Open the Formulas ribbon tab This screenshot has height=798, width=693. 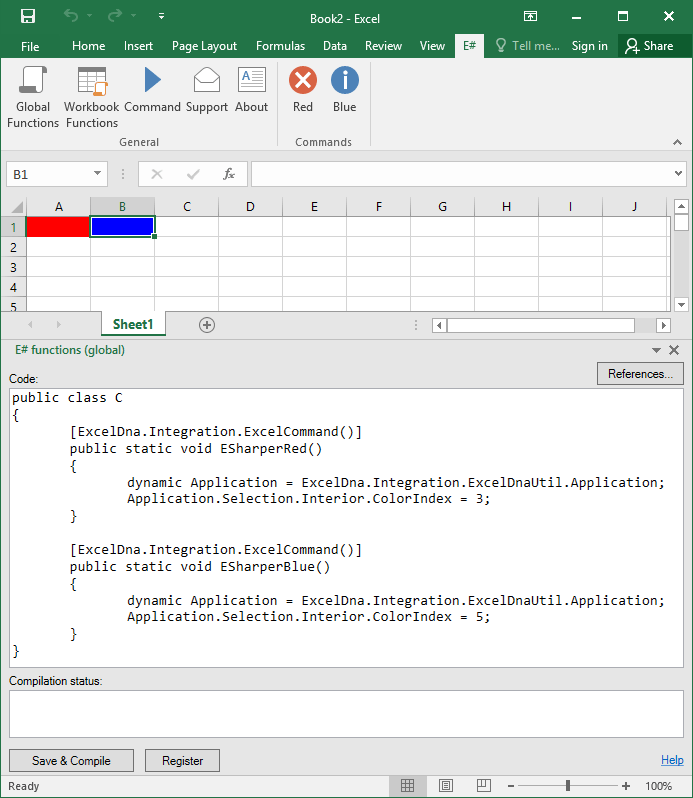click(280, 46)
